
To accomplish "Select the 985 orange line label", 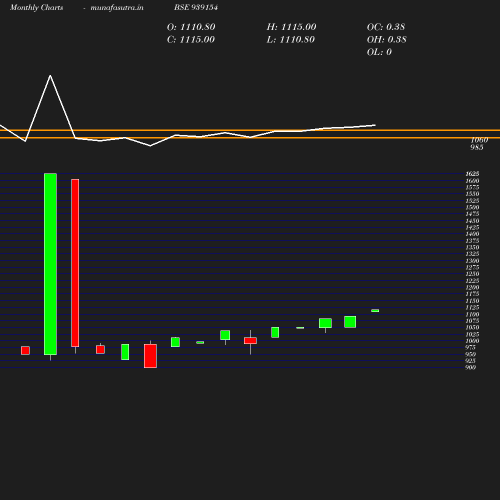I will (477, 147).
